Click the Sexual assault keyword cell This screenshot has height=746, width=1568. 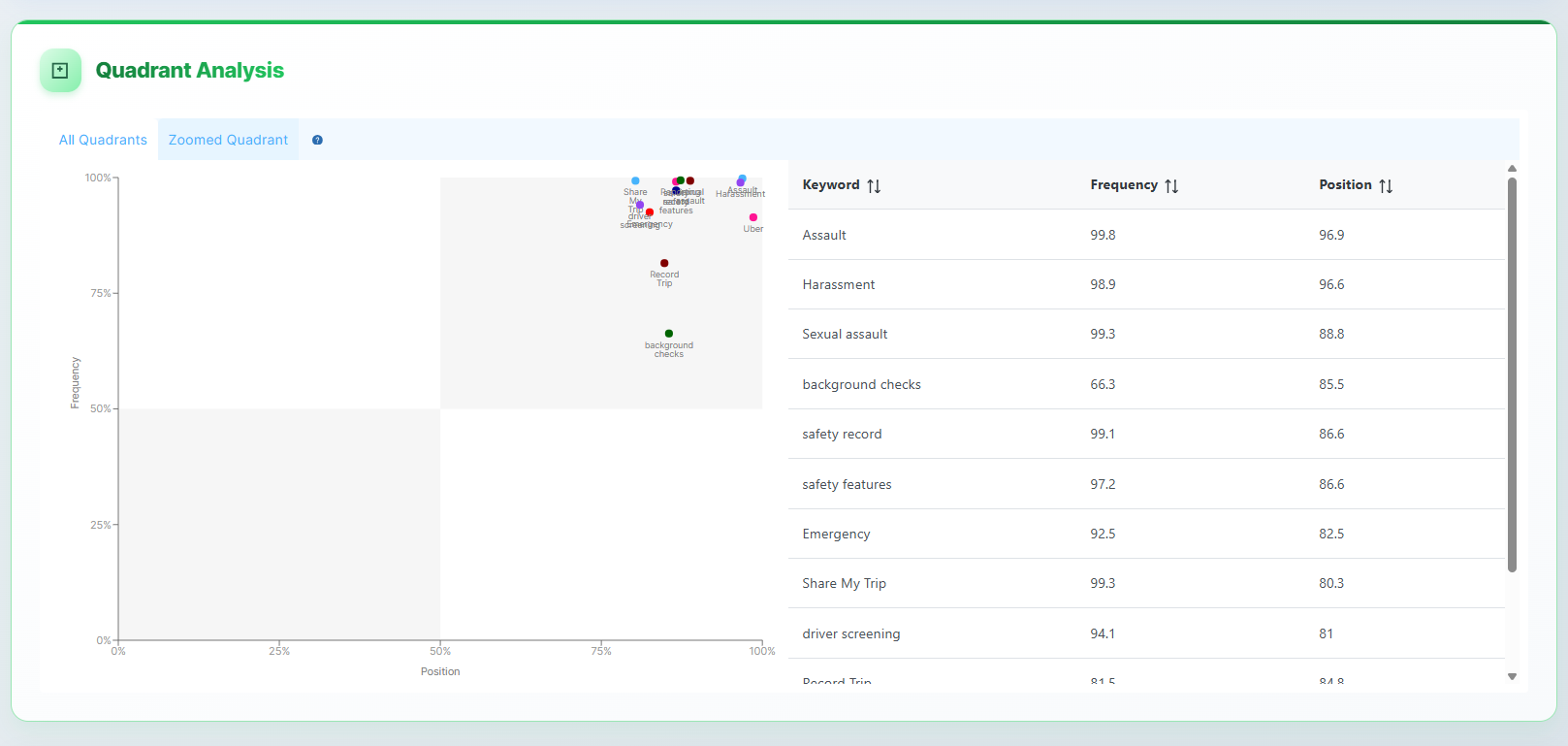pyautogui.click(x=845, y=334)
